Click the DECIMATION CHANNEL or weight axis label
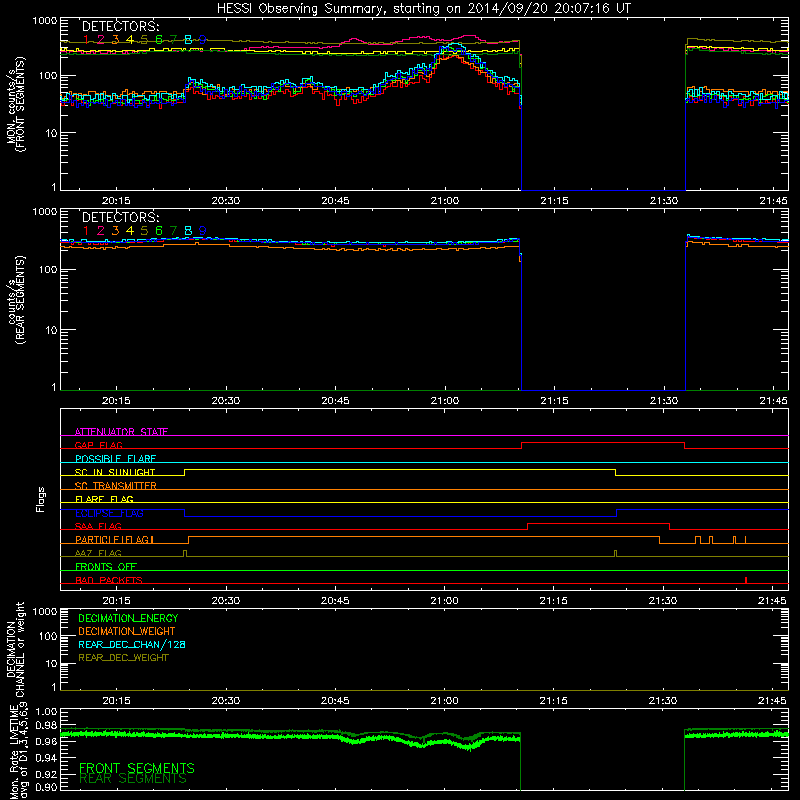Screen dimensions: 800x800 point(15,649)
